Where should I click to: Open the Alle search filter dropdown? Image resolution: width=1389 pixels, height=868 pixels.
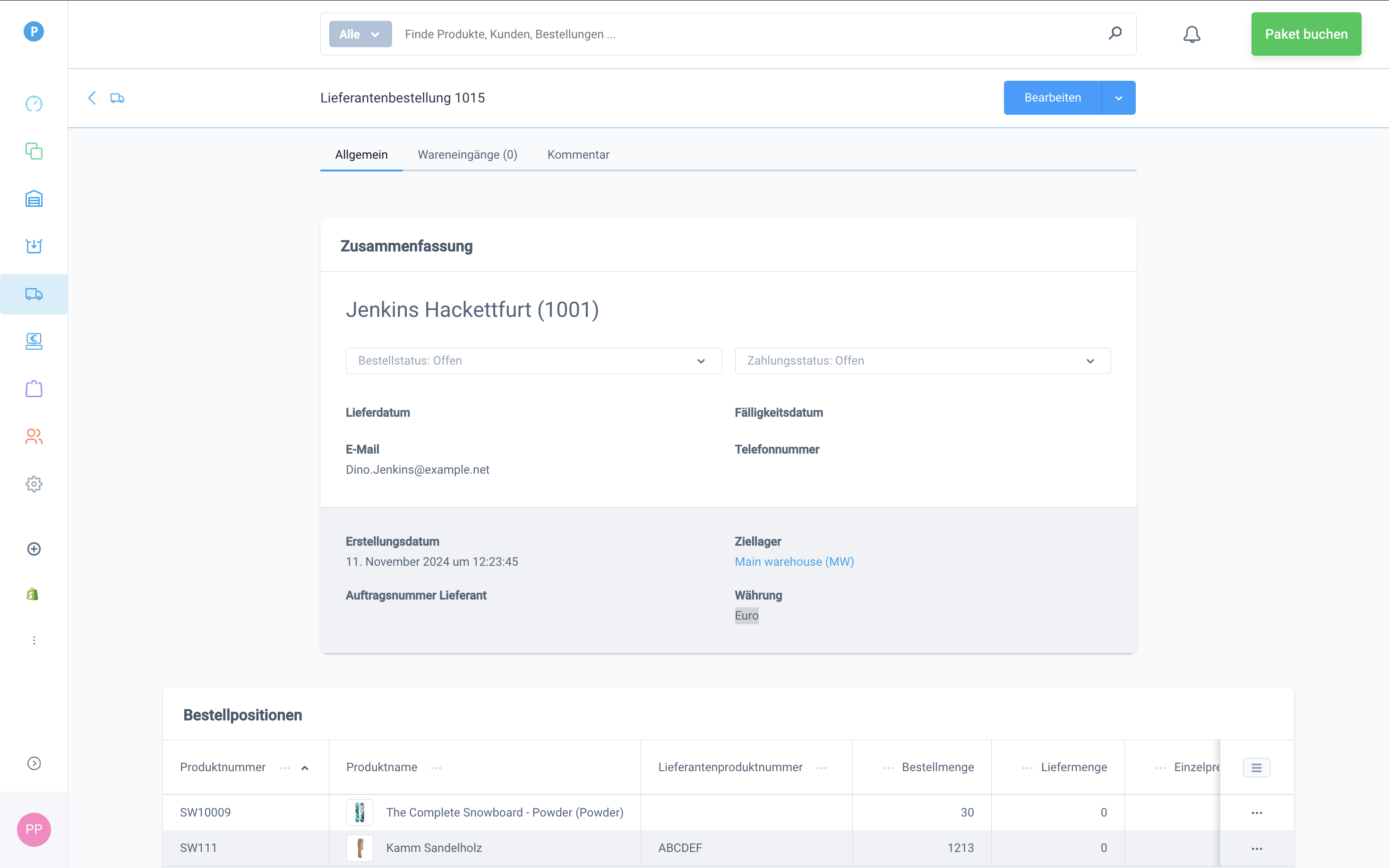click(360, 34)
